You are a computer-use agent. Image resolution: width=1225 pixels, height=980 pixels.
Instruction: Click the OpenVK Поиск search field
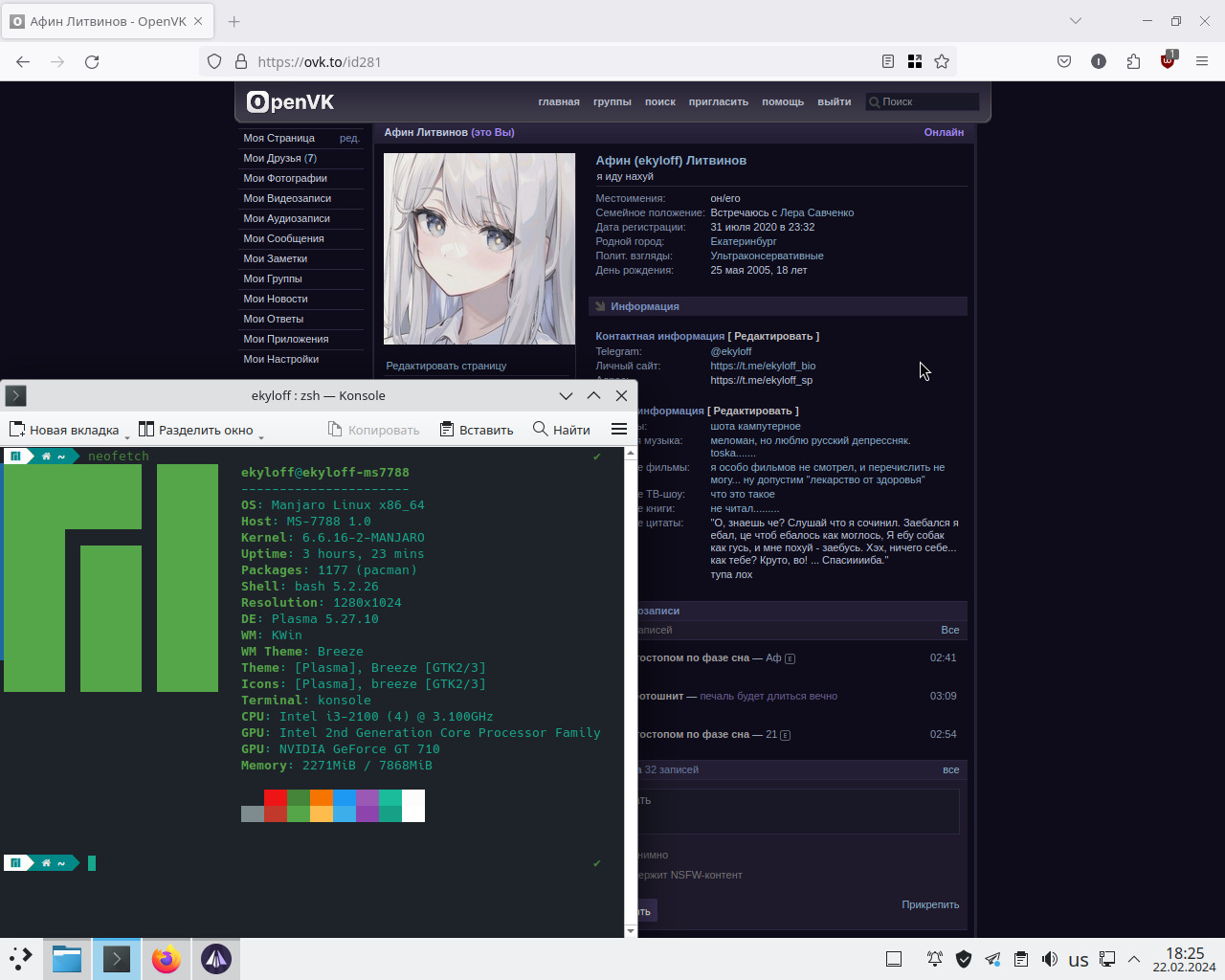coord(926,101)
